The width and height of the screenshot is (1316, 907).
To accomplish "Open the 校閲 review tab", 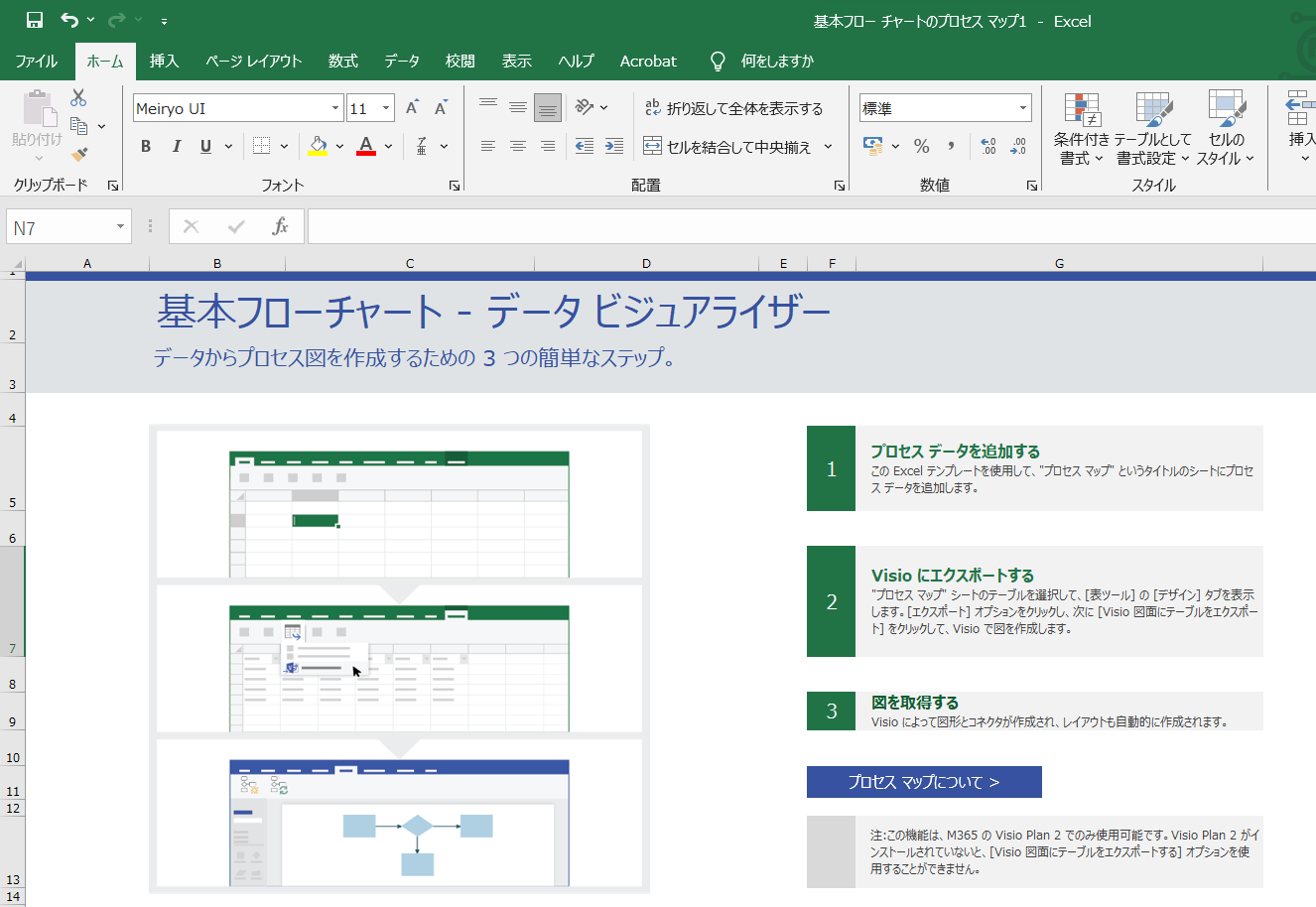I will pyautogui.click(x=460, y=62).
